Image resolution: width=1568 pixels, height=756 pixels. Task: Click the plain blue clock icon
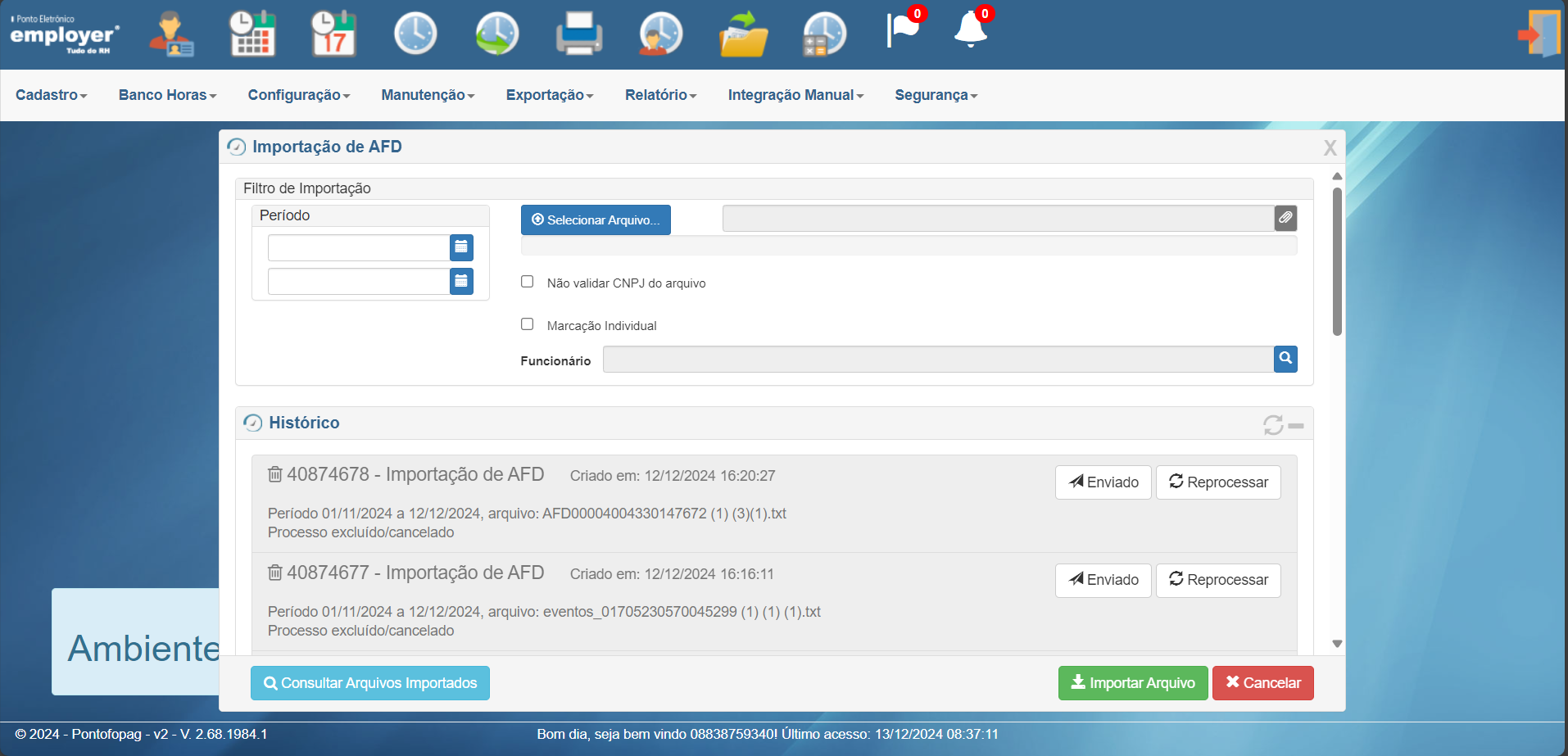[415, 34]
